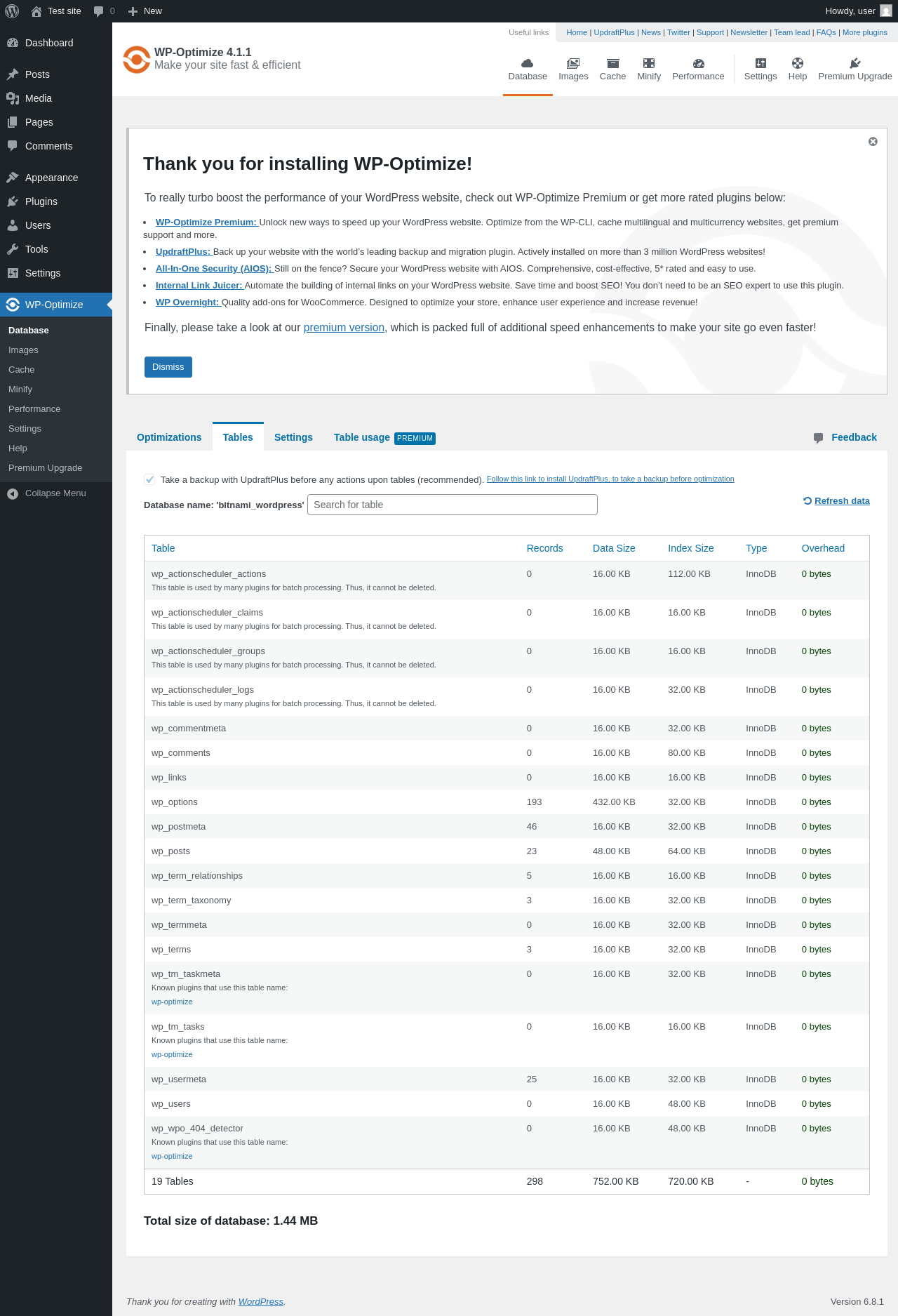Open Performance in WP-Optimize submenu
The width and height of the screenshot is (898, 1316).
click(34, 409)
